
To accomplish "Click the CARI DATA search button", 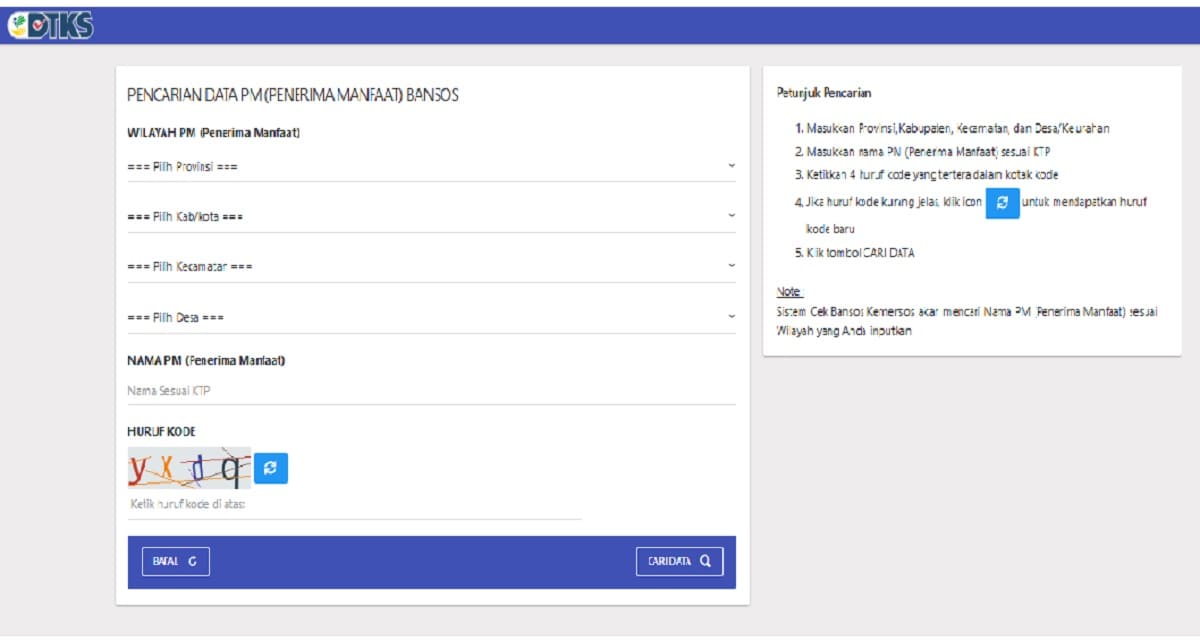I will 679,561.
